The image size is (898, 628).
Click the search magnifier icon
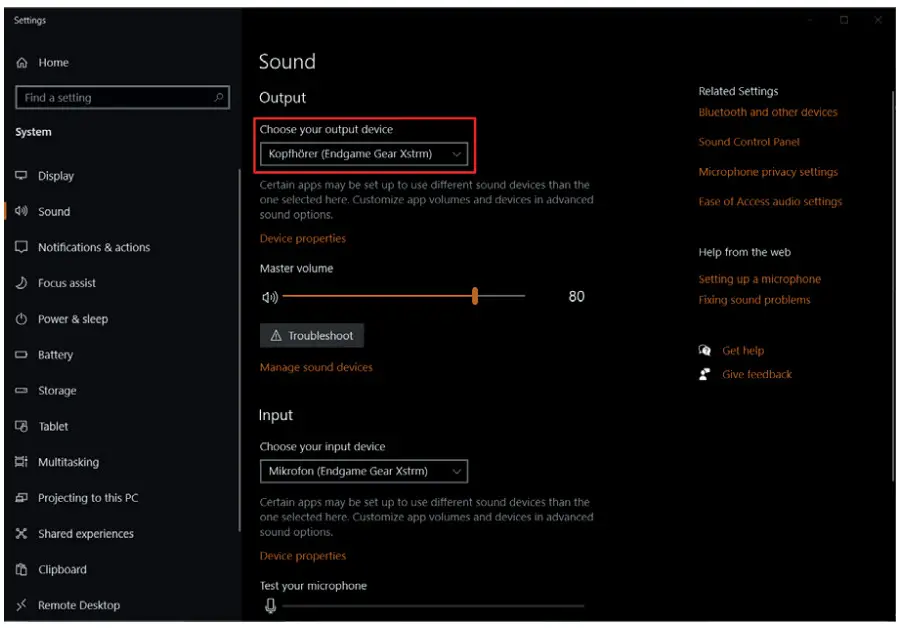(x=219, y=98)
